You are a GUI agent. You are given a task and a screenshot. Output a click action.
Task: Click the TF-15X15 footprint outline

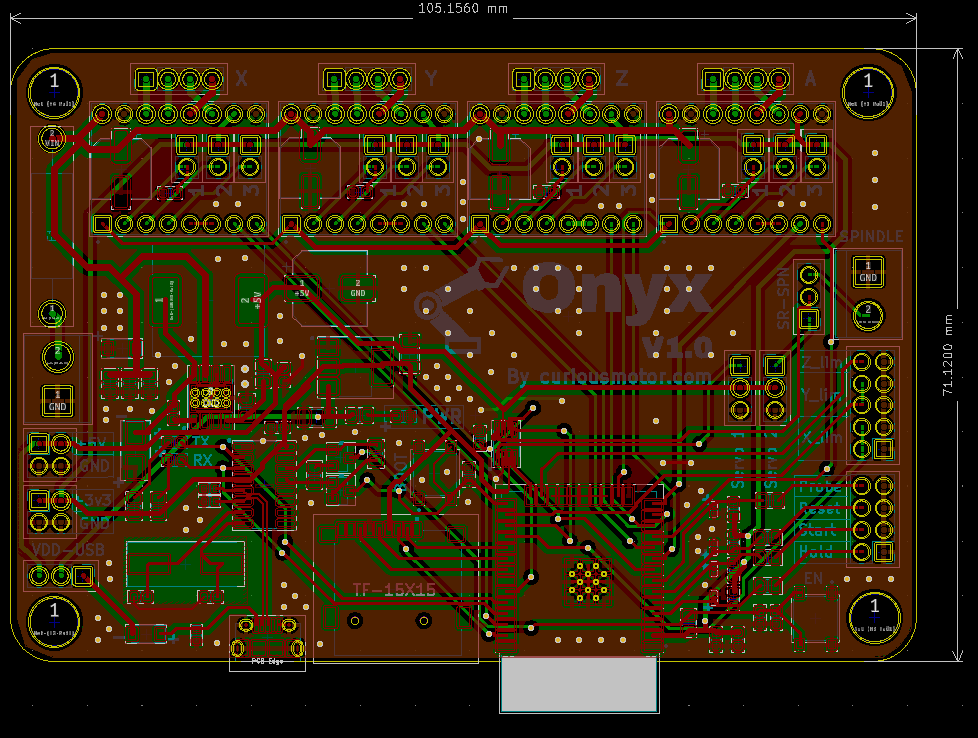tap(393, 590)
